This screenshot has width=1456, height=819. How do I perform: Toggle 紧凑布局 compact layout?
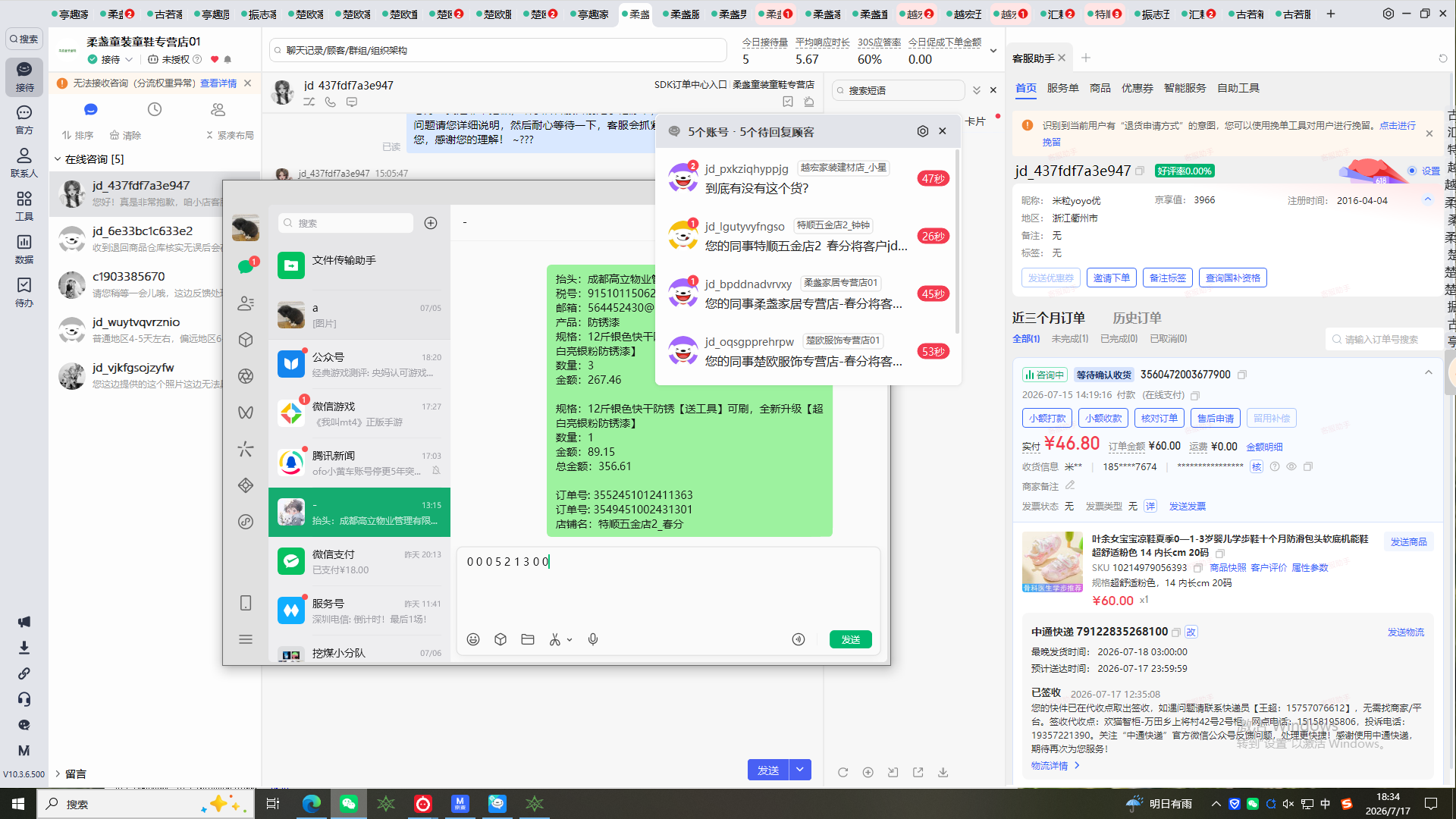click(x=230, y=135)
